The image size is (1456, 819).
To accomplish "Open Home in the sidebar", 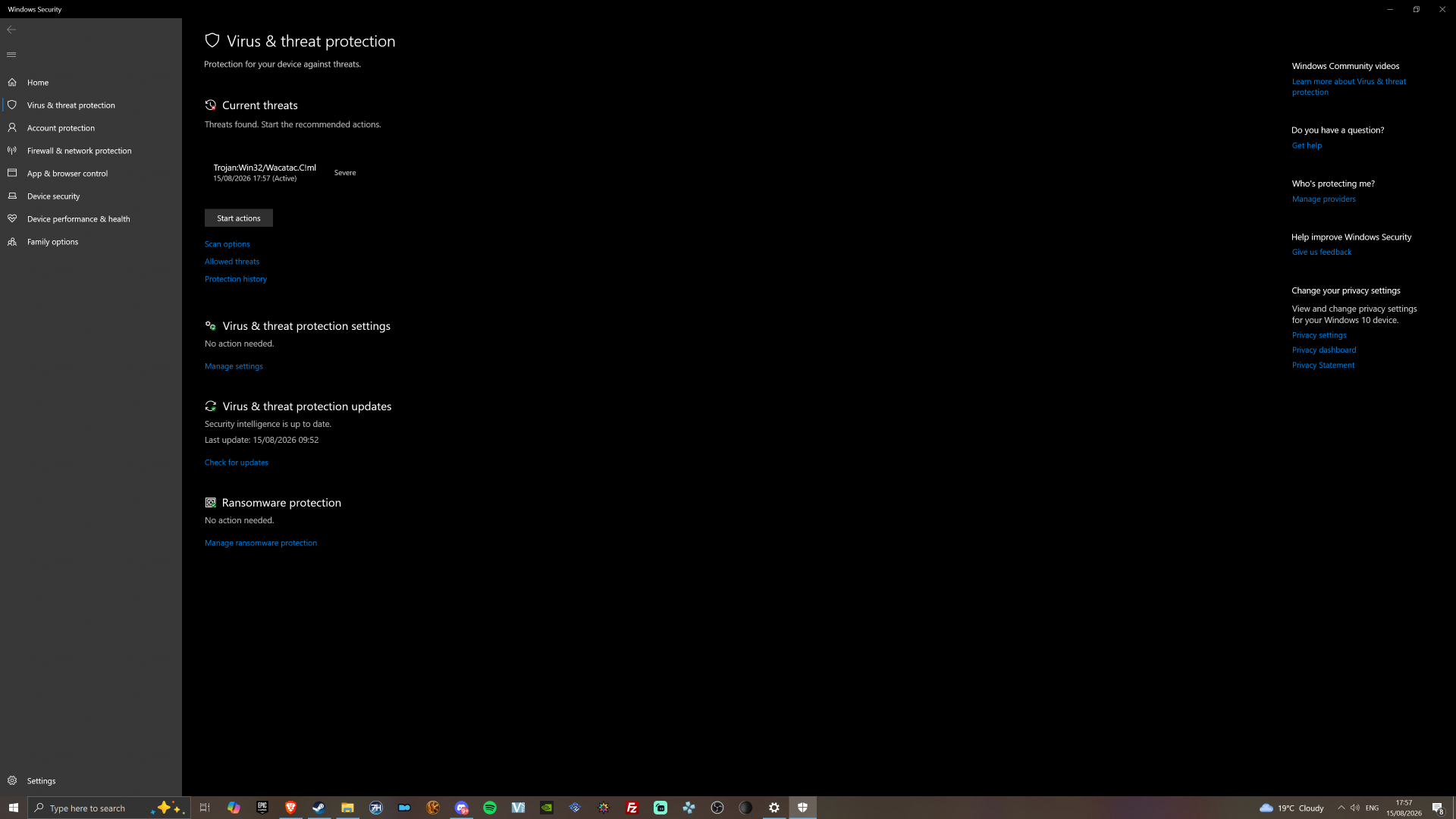I will 91,82.
